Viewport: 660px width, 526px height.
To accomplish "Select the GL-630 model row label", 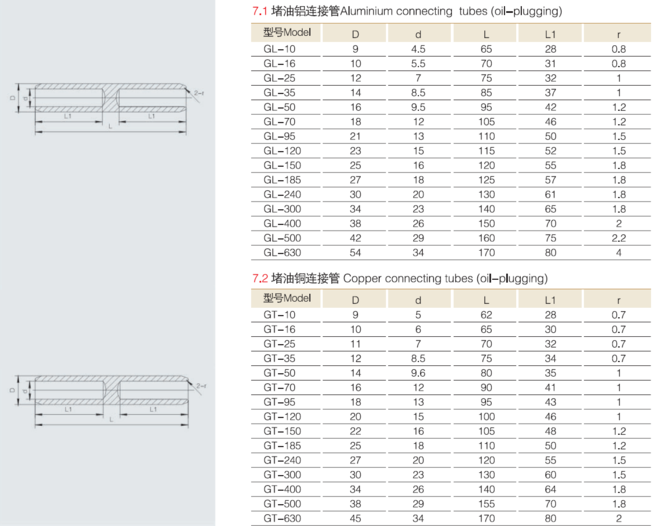I will click(281, 253).
